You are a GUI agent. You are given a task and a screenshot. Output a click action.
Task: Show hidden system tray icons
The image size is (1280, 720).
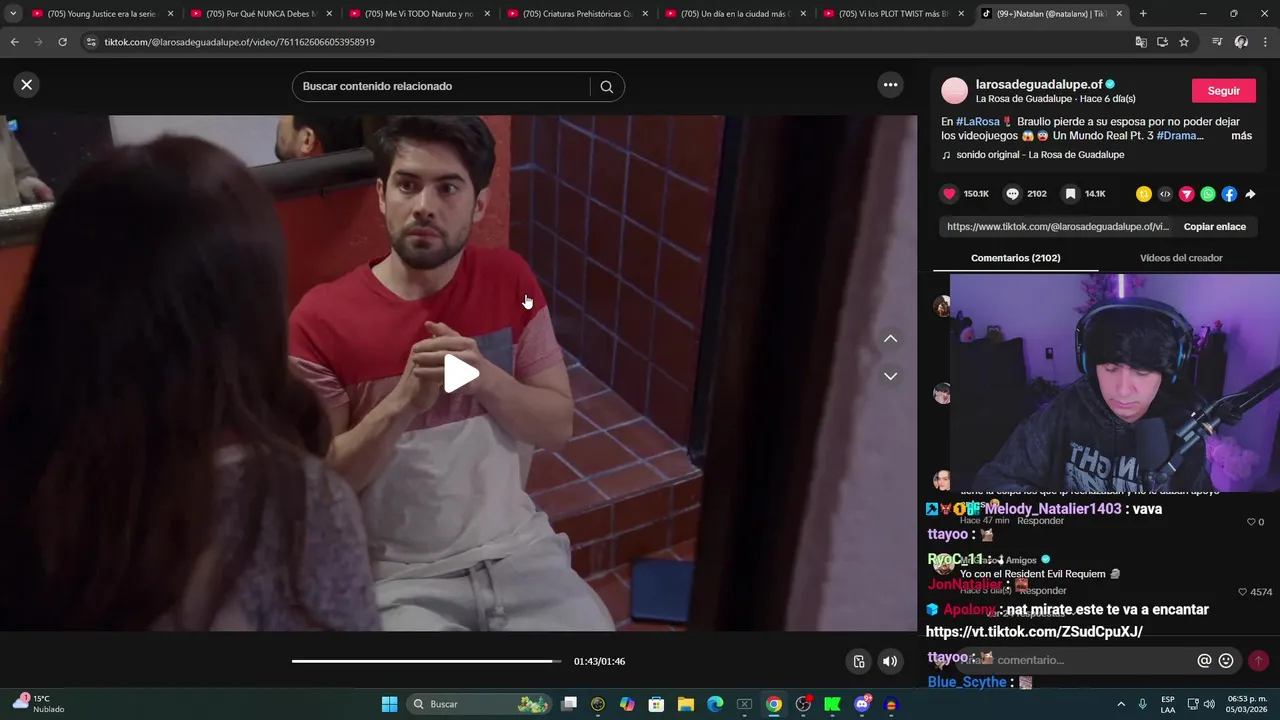[1120, 704]
